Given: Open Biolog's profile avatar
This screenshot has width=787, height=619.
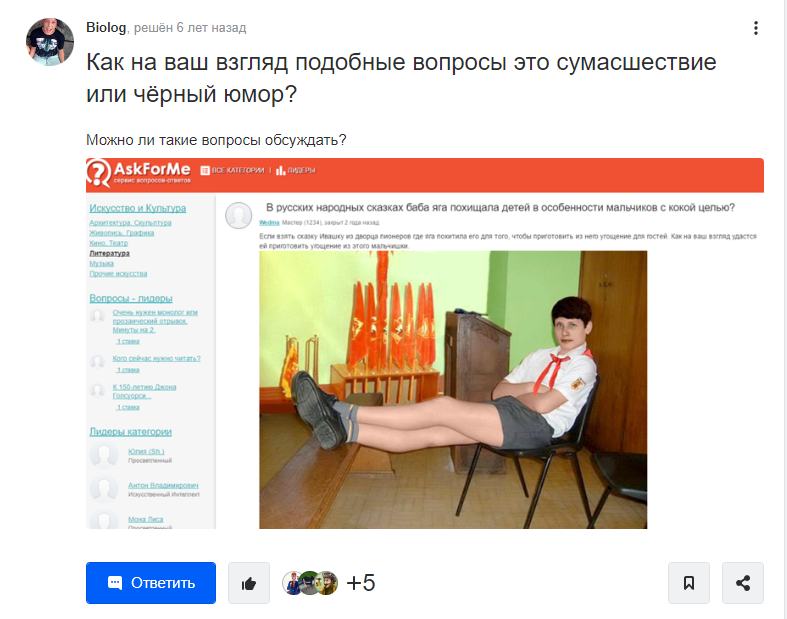Looking at the screenshot, I should [50, 42].
